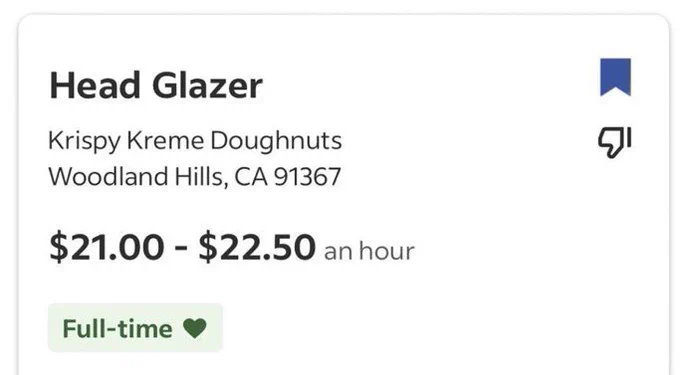Click the "an hour" pay period text
680x375 pixels.
(369, 251)
